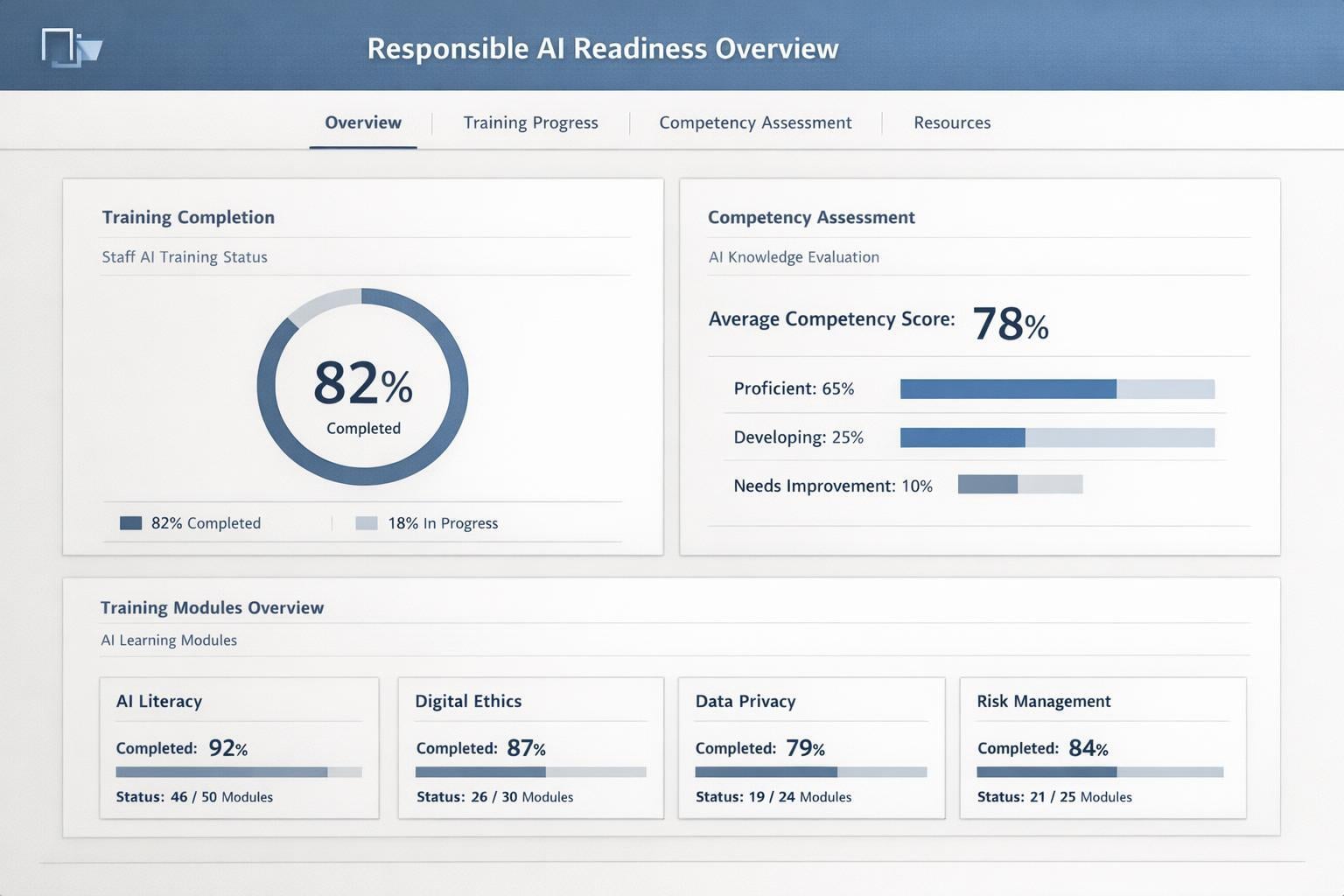Click the dashboard logo icon in header
The width and height of the screenshot is (1344, 896).
72,48
